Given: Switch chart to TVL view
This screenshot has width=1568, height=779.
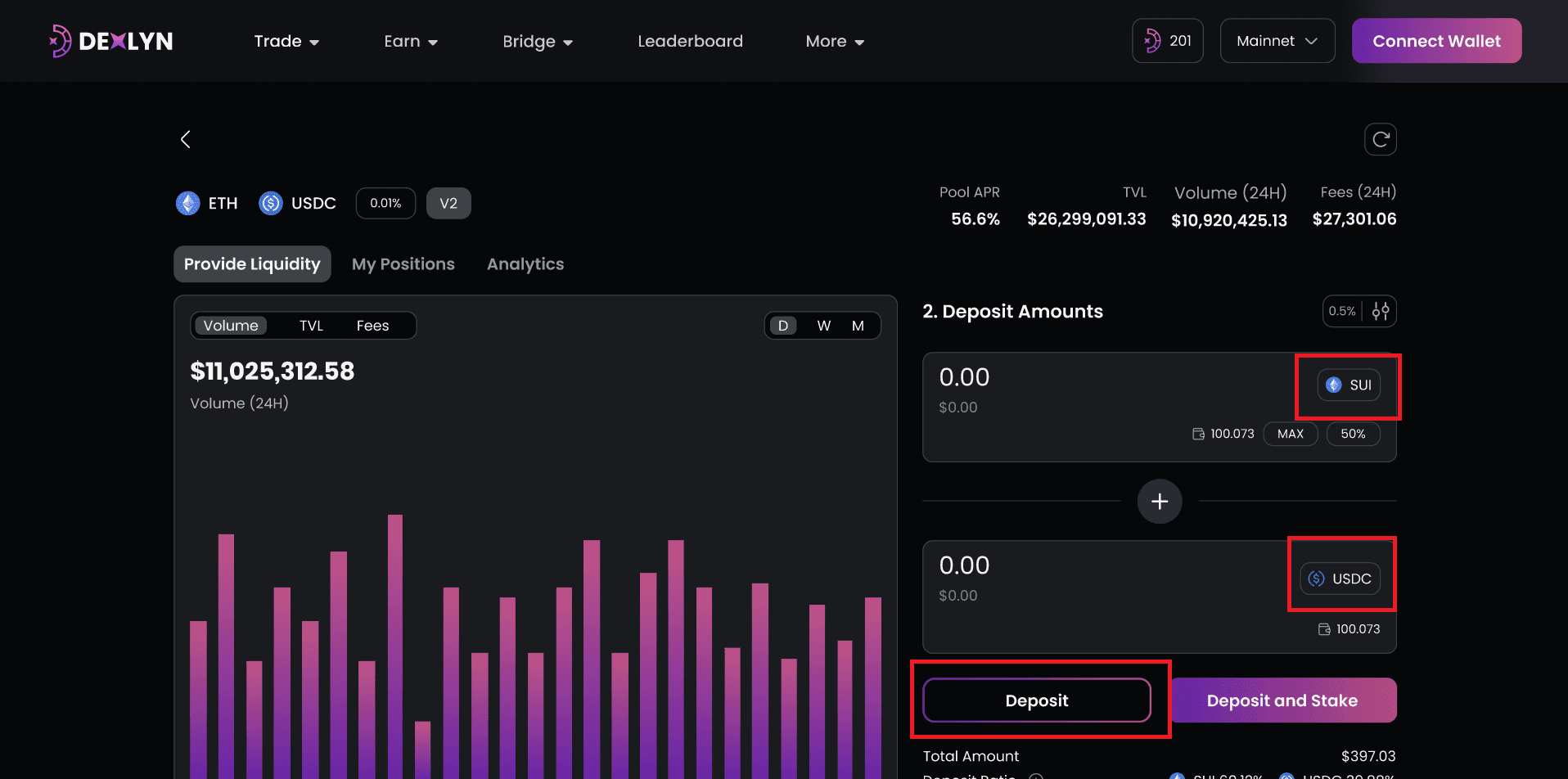Looking at the screenshot, I should click(x=311, y=326).
